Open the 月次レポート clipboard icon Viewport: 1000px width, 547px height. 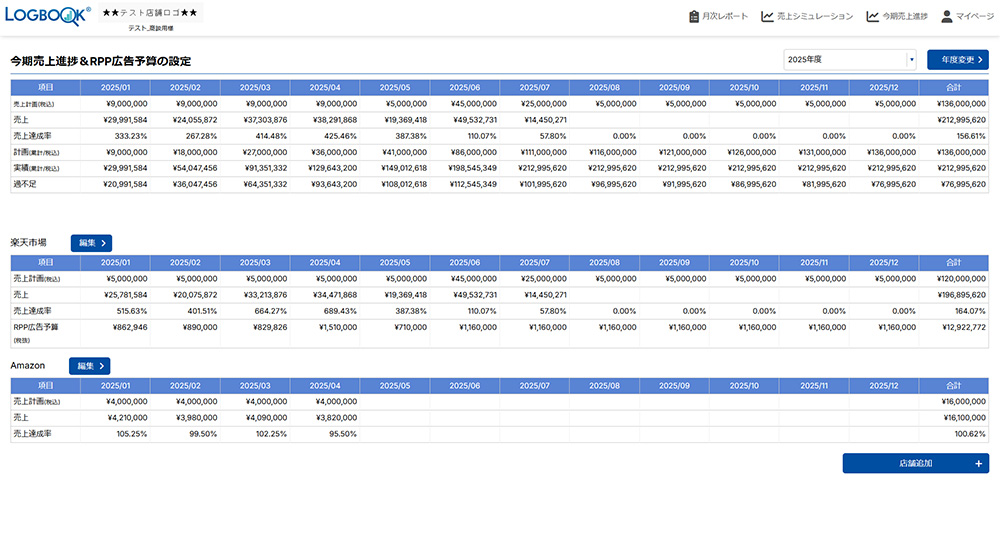pyautogui.click(x=695, y=16)
